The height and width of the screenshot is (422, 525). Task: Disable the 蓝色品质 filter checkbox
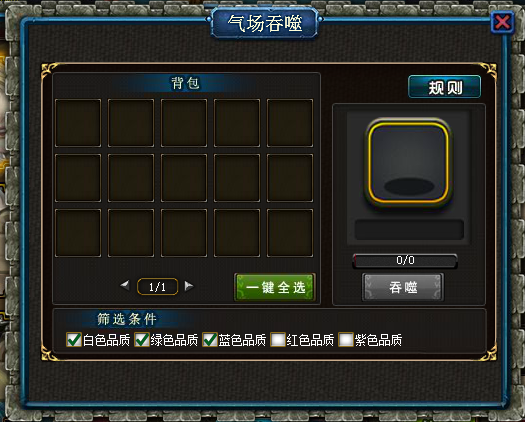[210, 340]
